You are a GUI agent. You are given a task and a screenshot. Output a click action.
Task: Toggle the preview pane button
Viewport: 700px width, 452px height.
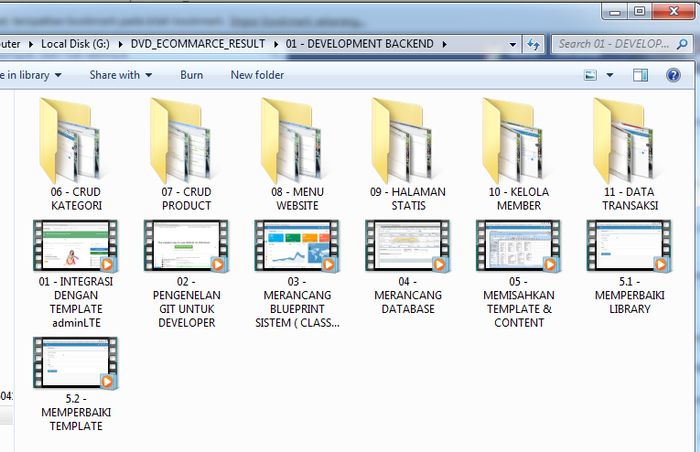click(x=641, y=75)
